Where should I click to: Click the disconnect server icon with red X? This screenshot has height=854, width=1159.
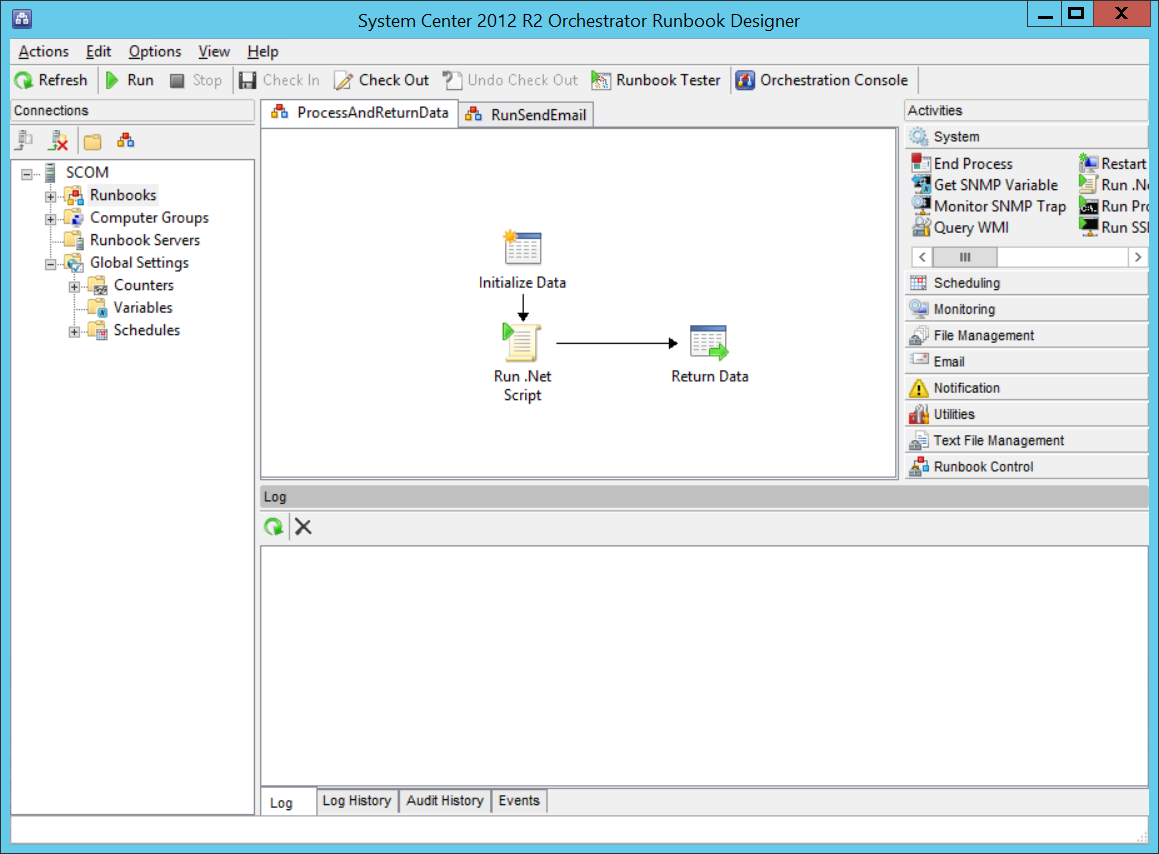click(58, 140)
